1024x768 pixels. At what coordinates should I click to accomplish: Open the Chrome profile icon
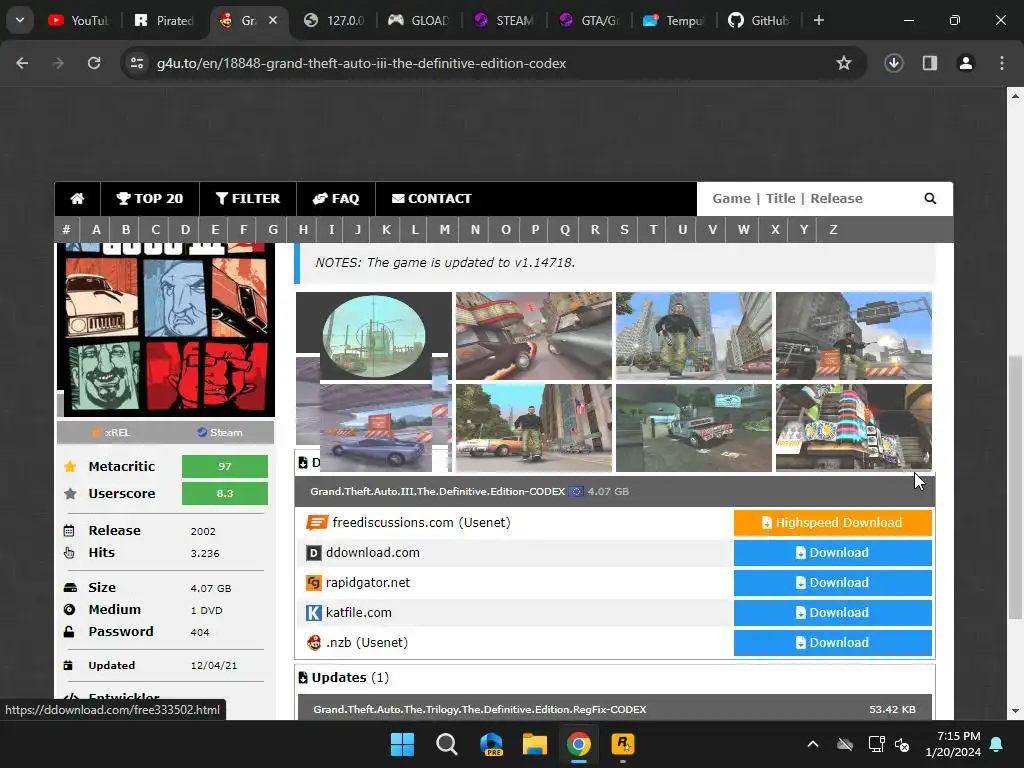pyautogui.click(x=966, y=63)
